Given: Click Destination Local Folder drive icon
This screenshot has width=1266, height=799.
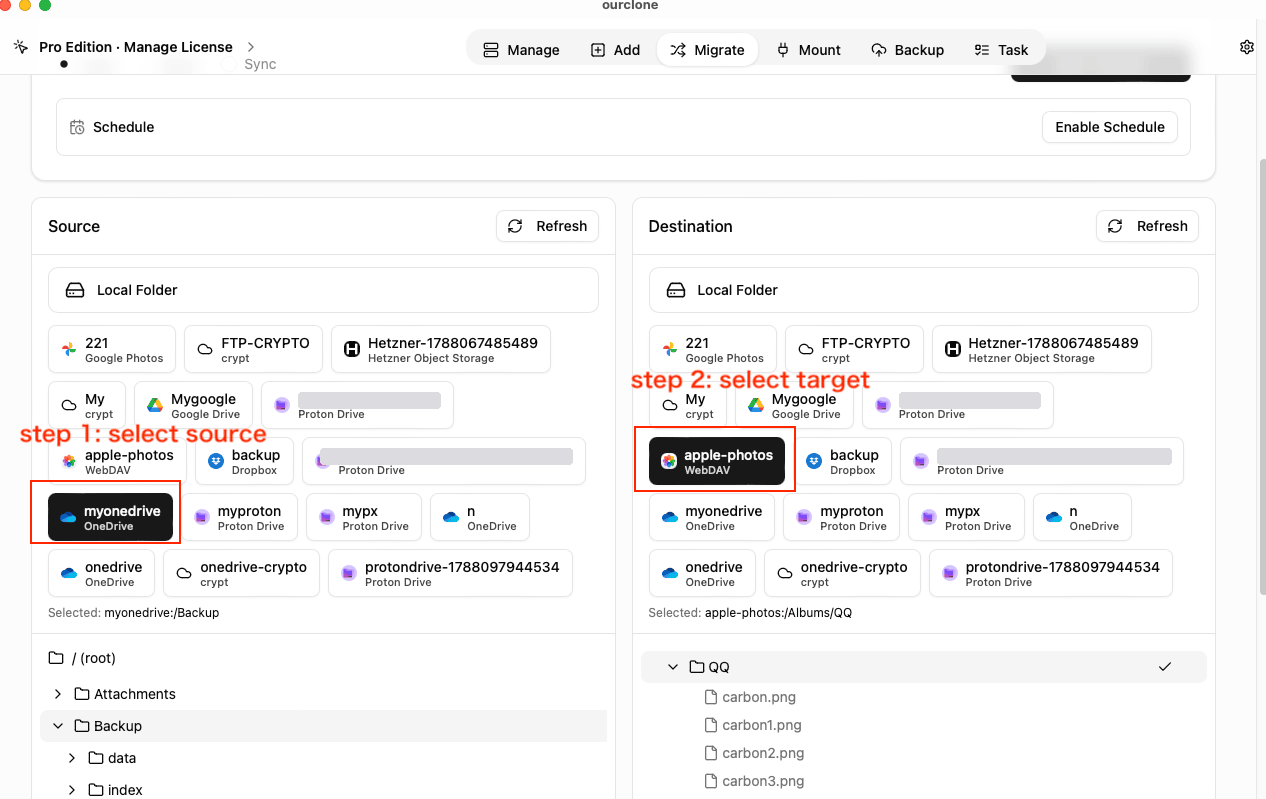Looking at the screenshot, I should click(676, 290).
